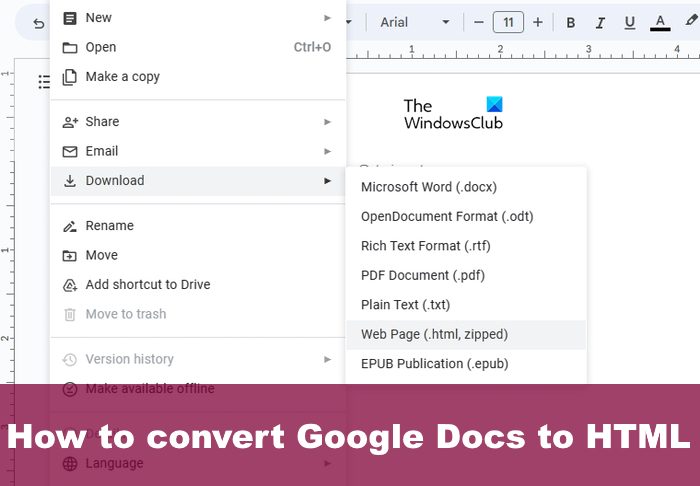Screen dimensions: 700x486
Task: Open the text color picker
Action: pos(660,23)
